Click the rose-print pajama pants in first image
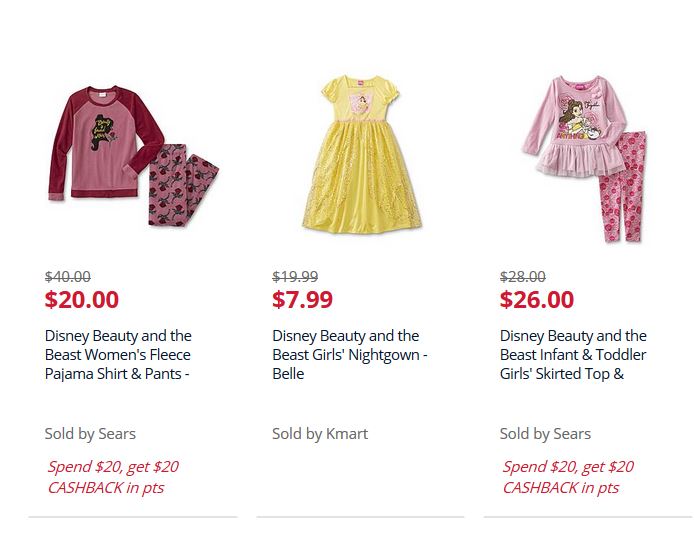Viewport: 694px width, 538px height. pyautogui.click(x=183, y=185)
